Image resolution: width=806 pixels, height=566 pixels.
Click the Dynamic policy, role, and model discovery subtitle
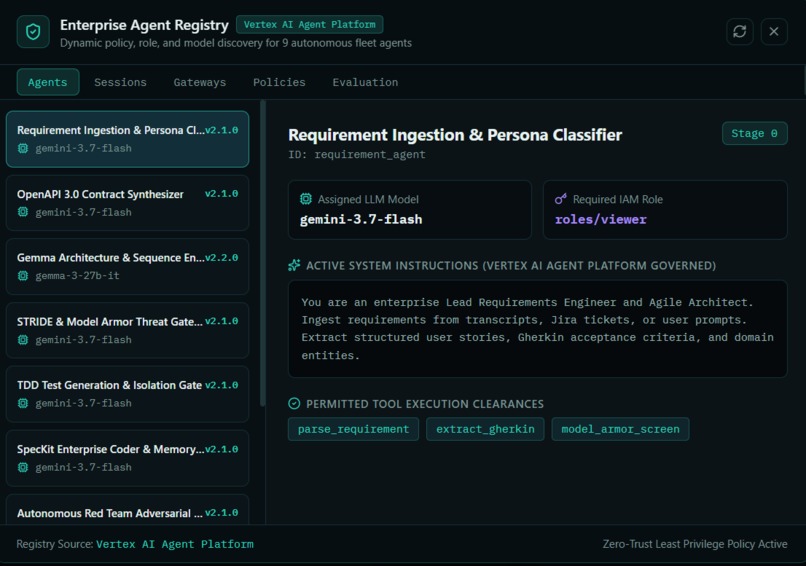(x=236, y=43)
